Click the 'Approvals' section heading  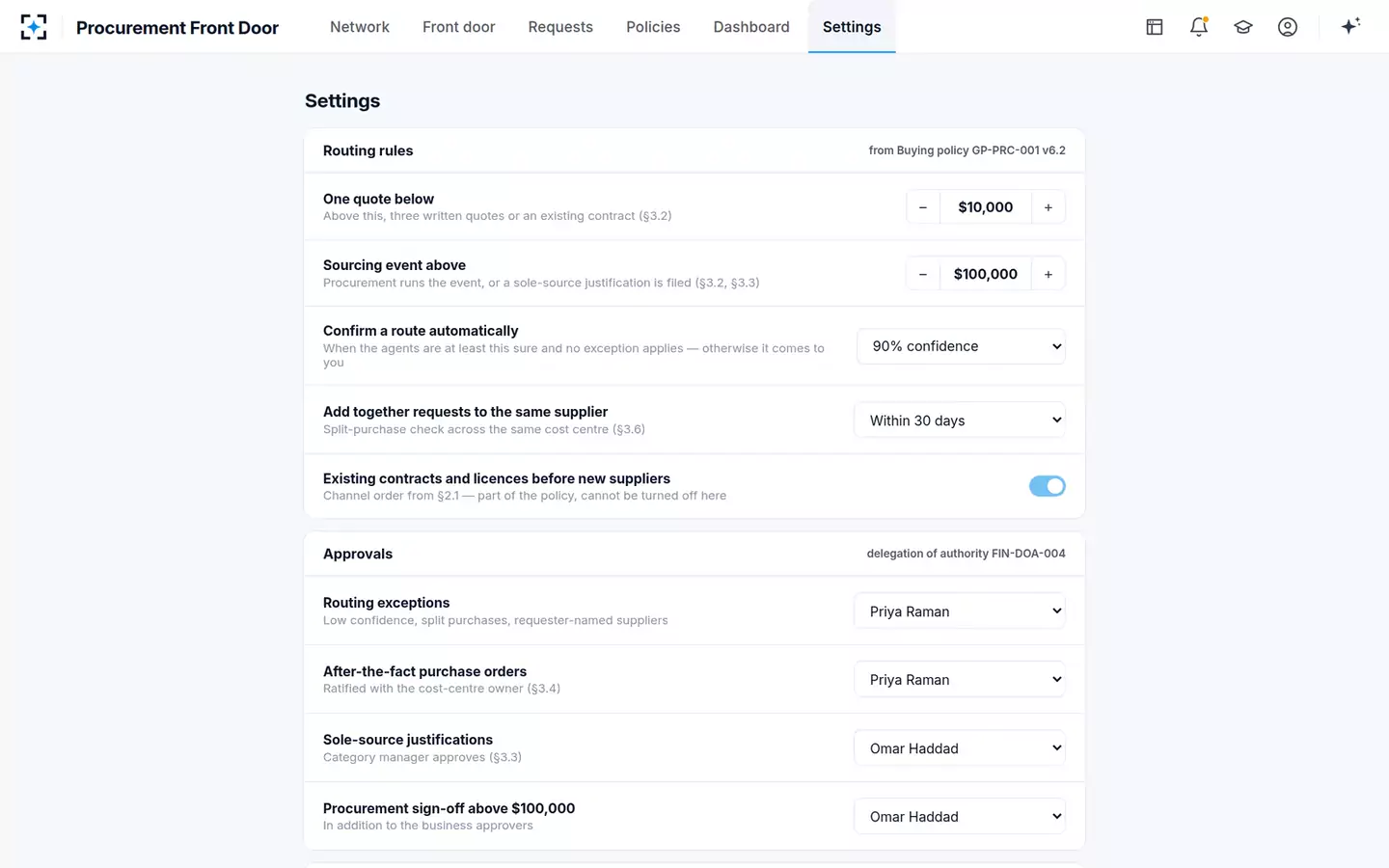tap(358, 554)
